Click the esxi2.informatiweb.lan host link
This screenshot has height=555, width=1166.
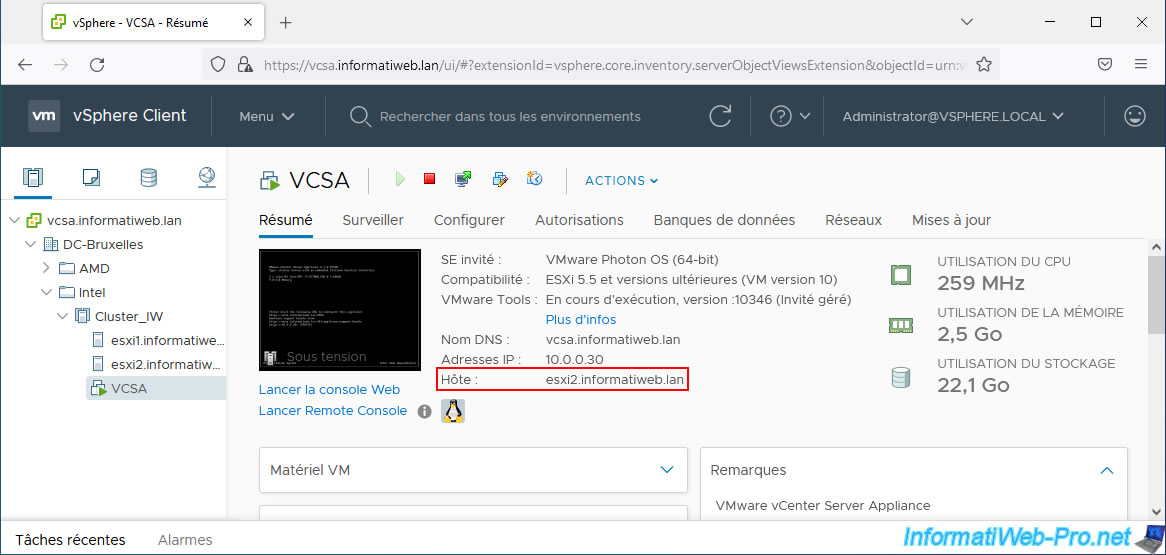[x=614, y=380]
